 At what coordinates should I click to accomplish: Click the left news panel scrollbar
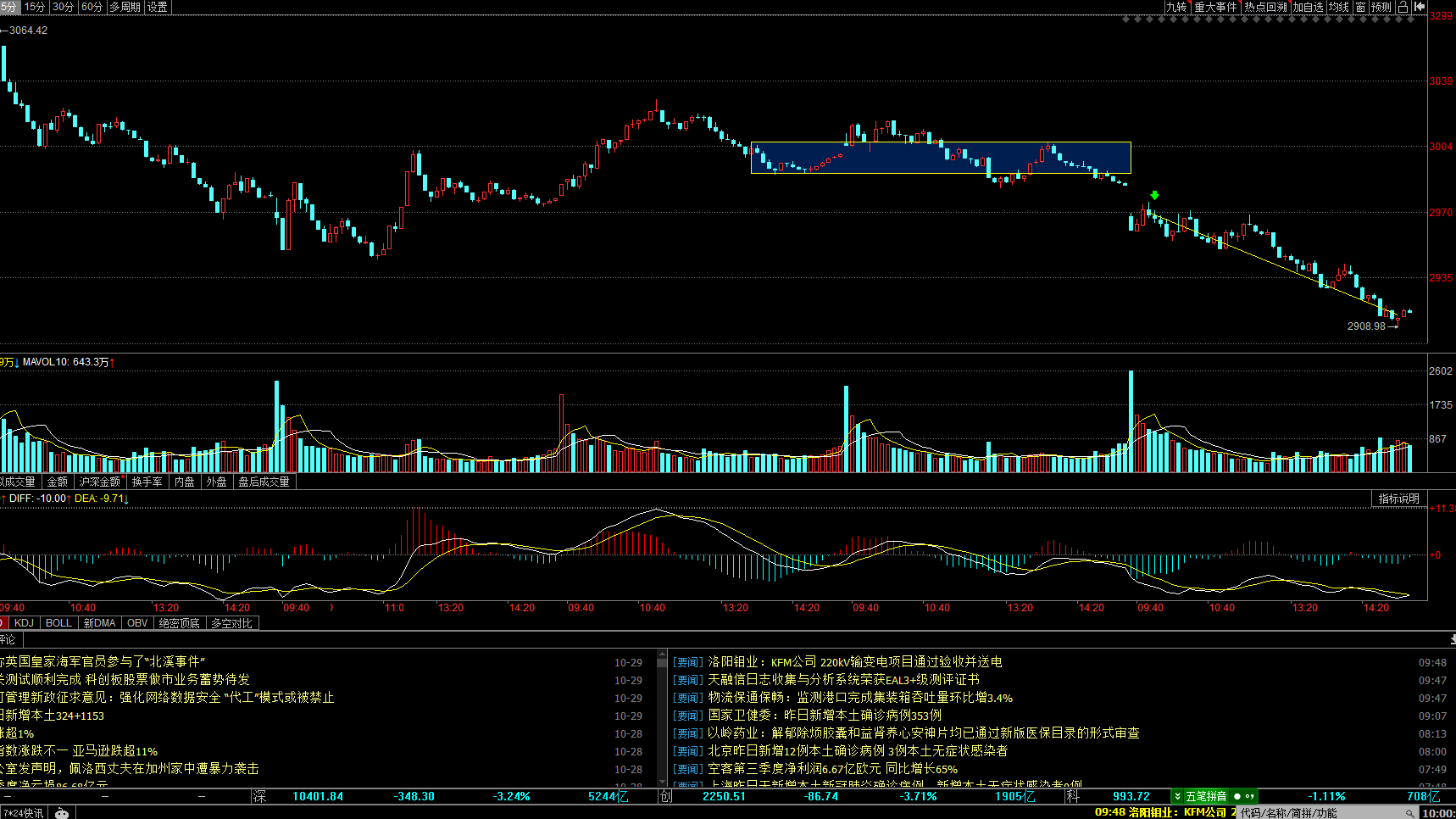[x=662, y=717]
